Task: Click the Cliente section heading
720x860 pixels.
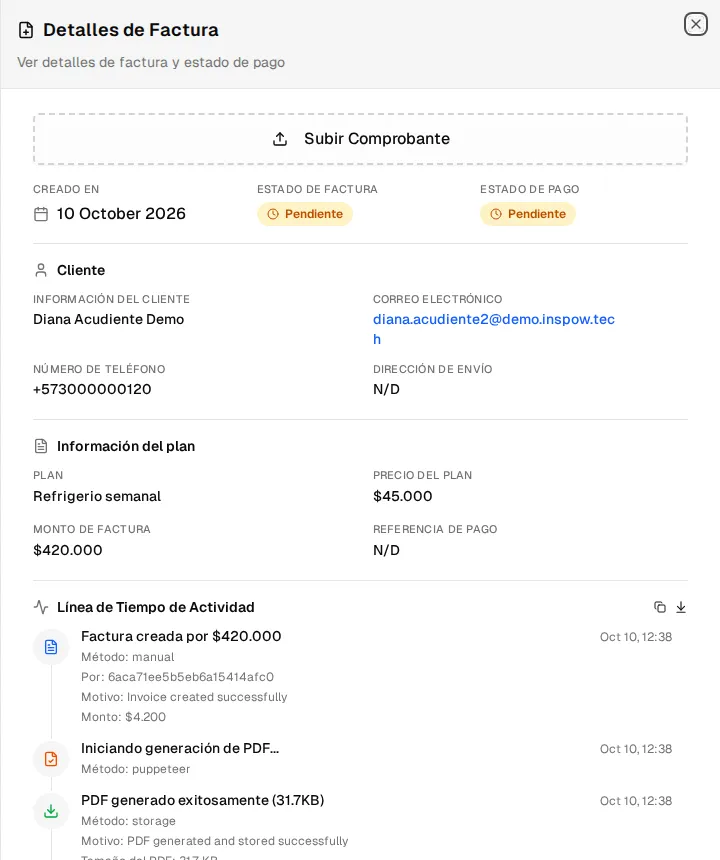Action: pyautogui.click(x=81, y=270)
